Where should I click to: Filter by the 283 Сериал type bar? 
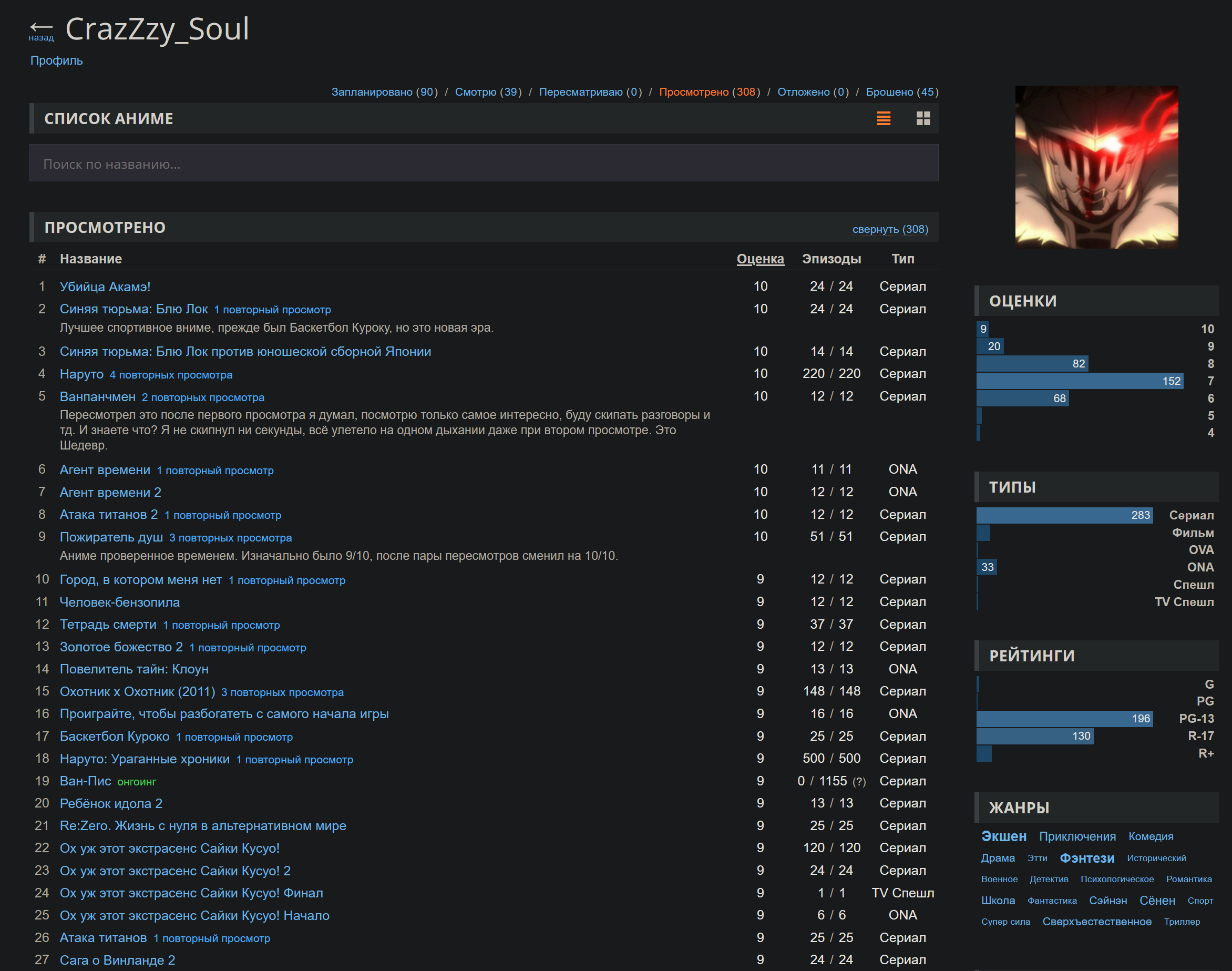pyautogui.click(x=1064, y=515)
